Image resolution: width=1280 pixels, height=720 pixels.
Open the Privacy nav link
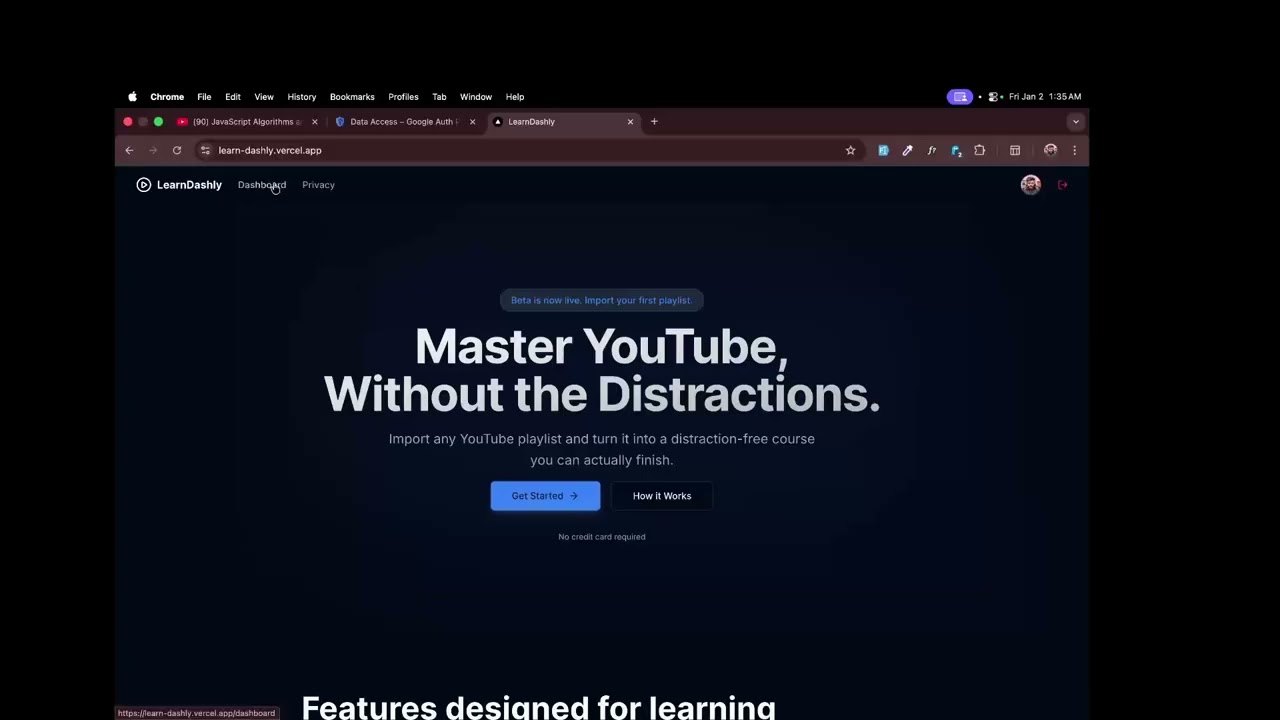coord(318,185)
